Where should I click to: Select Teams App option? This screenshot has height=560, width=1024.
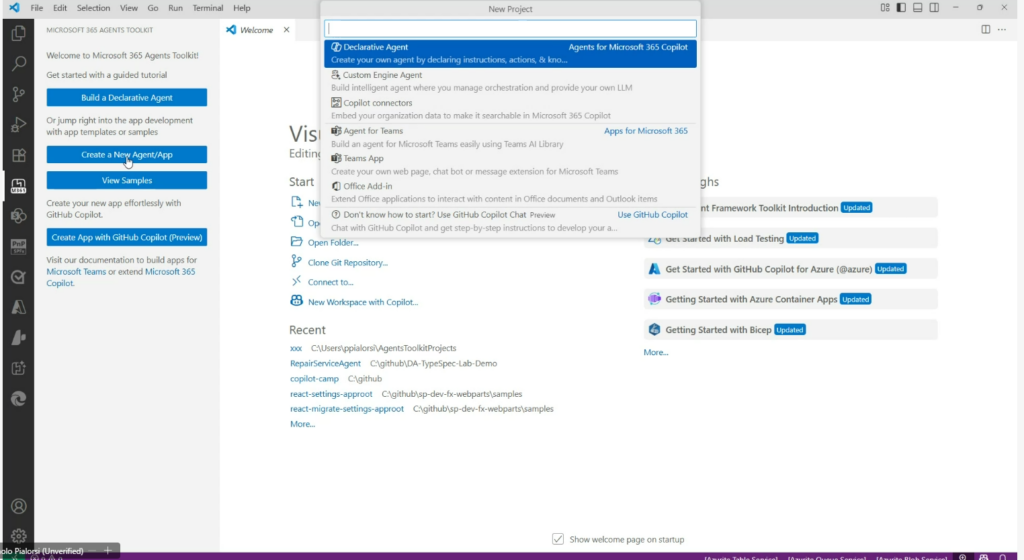510,164
